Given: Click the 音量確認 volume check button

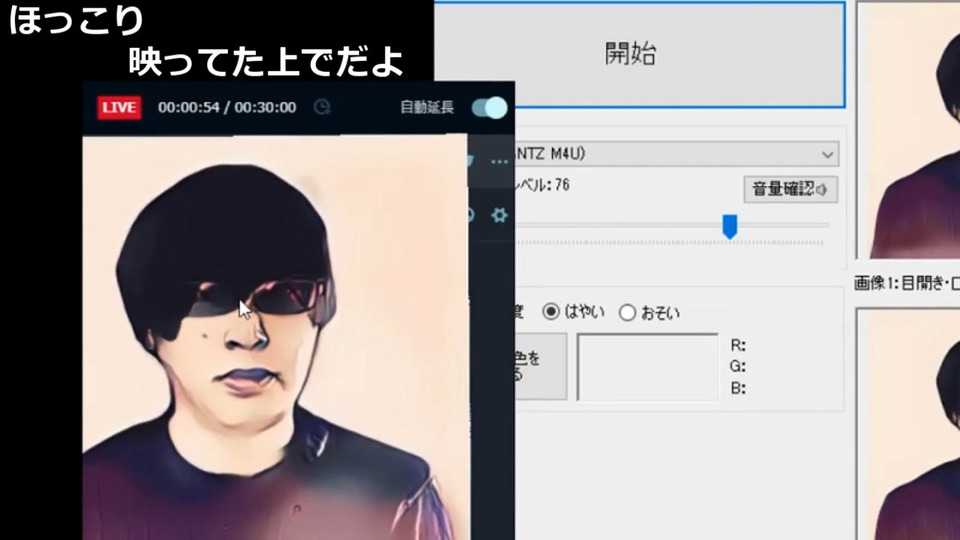Looking at the screenshot, I should [x=790, y=189].
